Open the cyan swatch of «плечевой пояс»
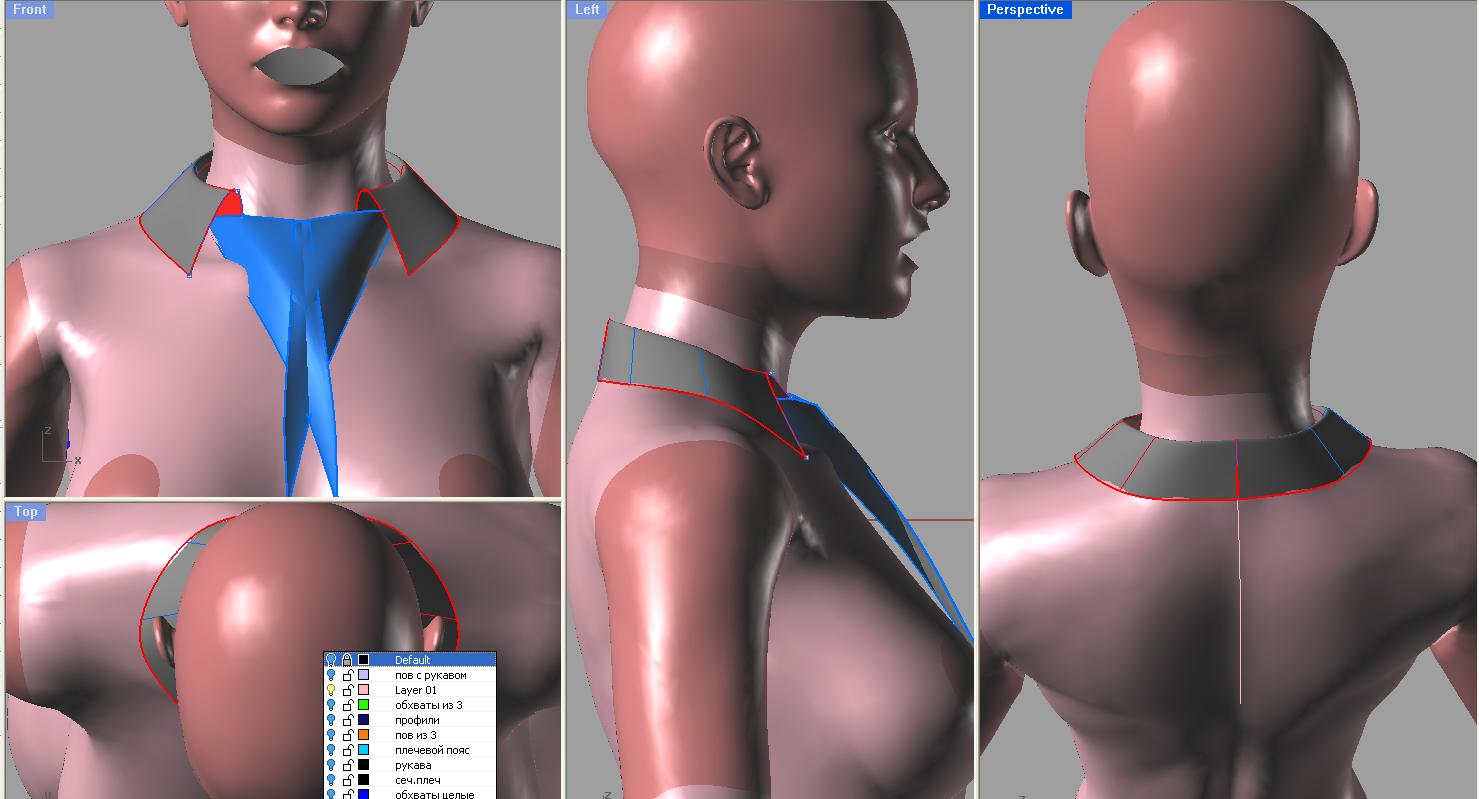This screenshot has width=1479, height=799. coord(364,750)
